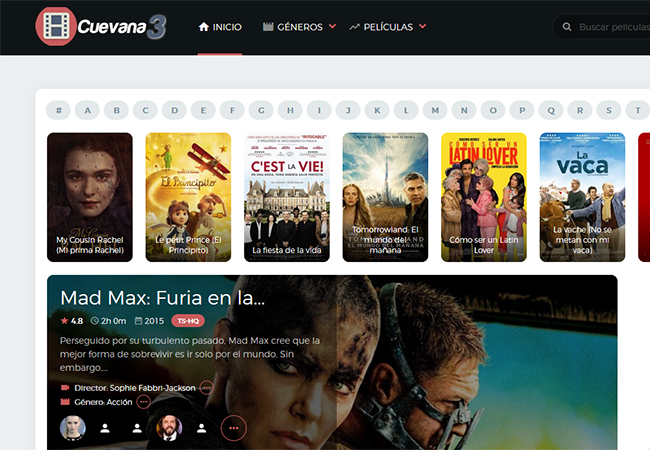Expand more directors ellipsis button
Image resolution: width=650 pixels, height=450 pixels.
coord(206,388)
